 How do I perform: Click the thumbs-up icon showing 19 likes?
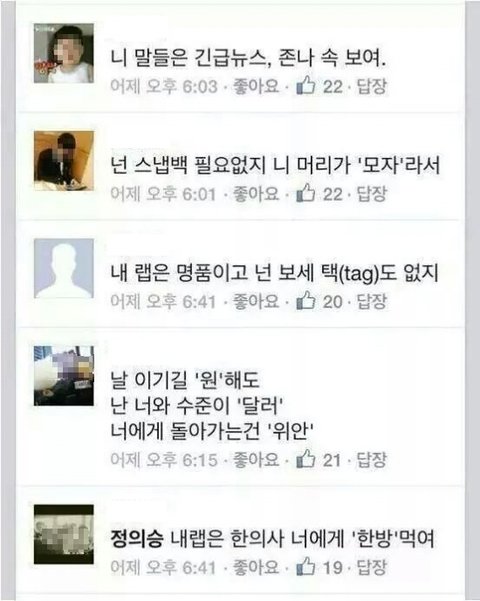click(x=306, y=567)
